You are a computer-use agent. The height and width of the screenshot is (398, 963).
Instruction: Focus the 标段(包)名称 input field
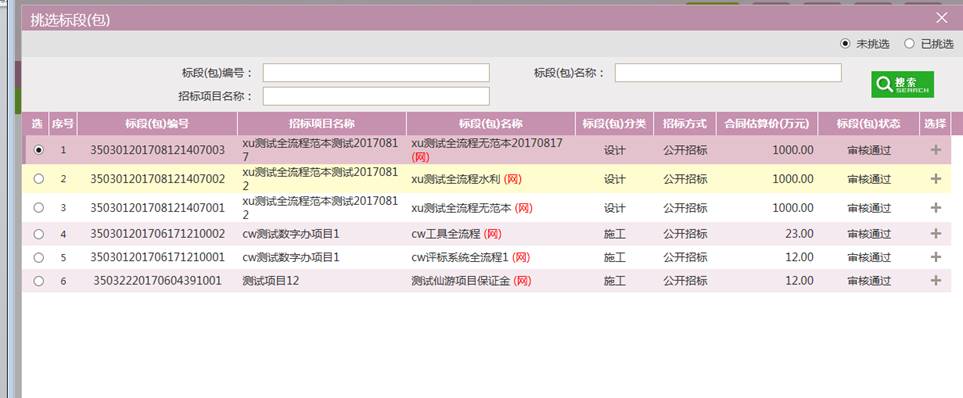pyautogui.click(x=728, y=72)
